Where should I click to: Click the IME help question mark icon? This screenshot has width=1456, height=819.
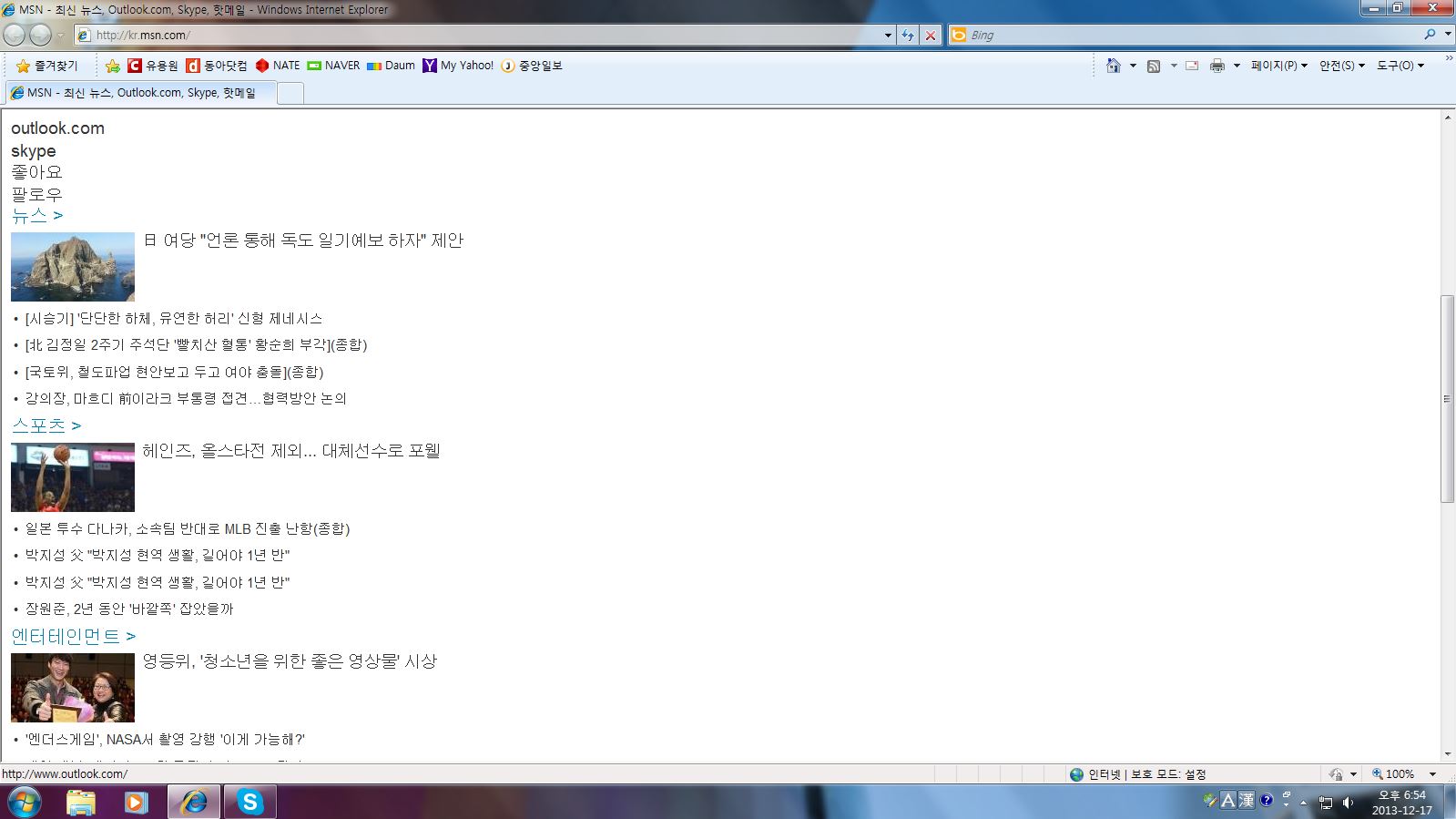[1266, 801]
